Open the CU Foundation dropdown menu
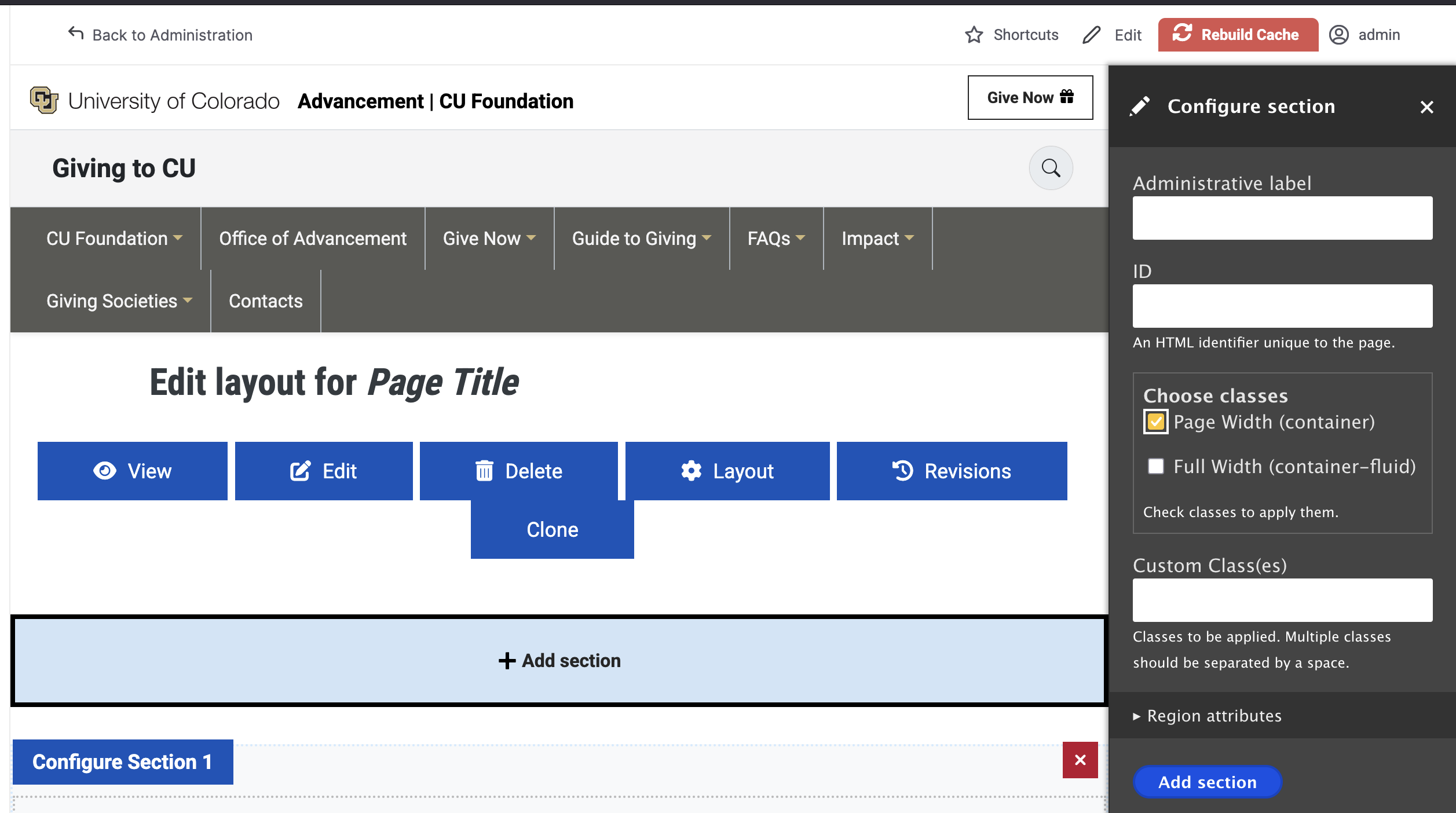This screenshot has width=1456, height=813. [x=114, y=239]
